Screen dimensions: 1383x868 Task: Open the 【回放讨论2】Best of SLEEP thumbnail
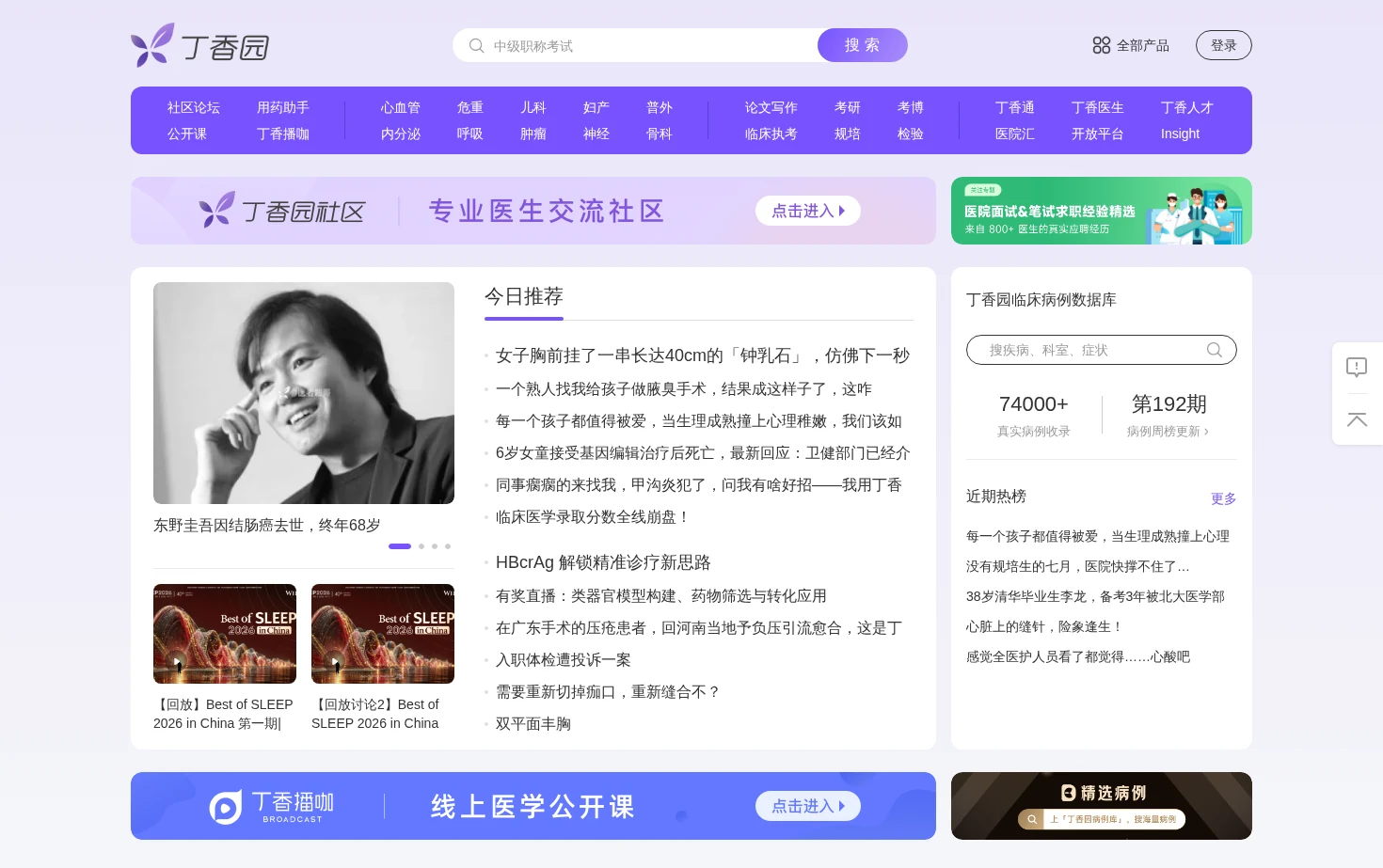(x=383, y=634)
